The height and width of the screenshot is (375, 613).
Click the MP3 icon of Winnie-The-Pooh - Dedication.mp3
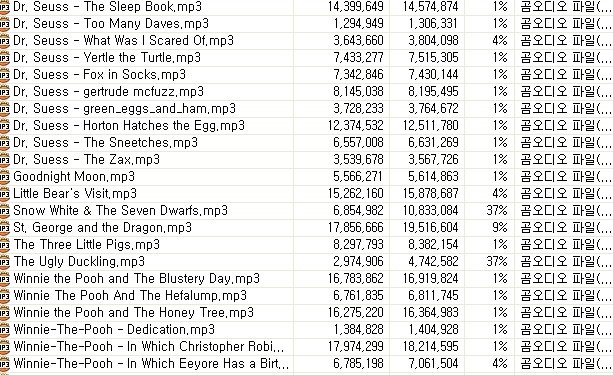pyautogui.click(x=4, y=330)
